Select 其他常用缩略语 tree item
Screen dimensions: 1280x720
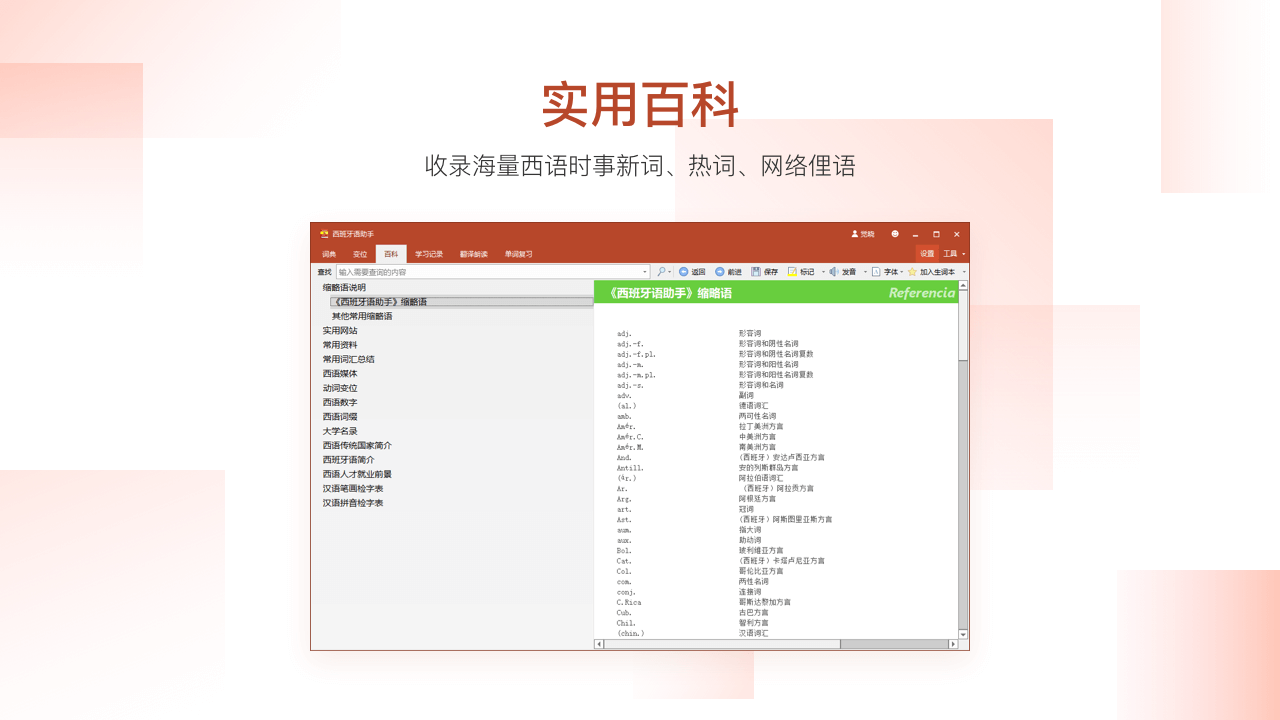pyautogui.click(x=362, y=316)
